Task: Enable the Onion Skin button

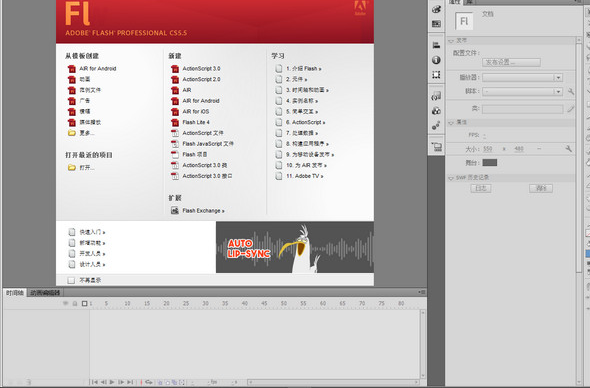Action: click(160, 382)
